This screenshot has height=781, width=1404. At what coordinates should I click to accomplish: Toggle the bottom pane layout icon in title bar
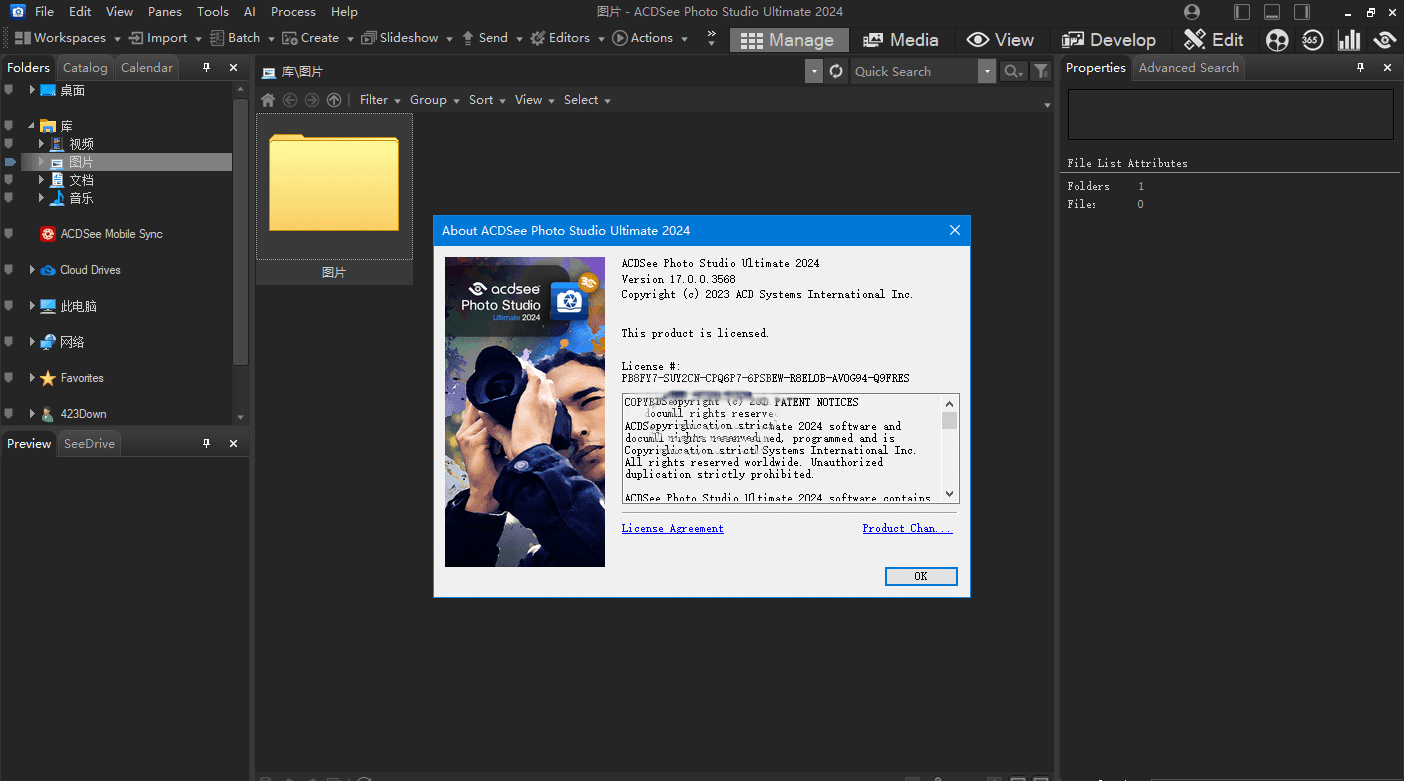click(1272, 12)
